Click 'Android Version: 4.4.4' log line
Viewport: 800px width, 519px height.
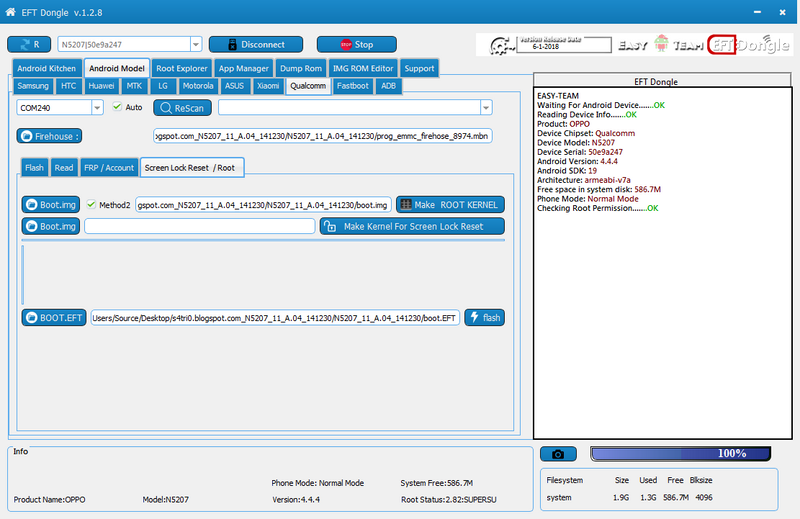(577, 161)
